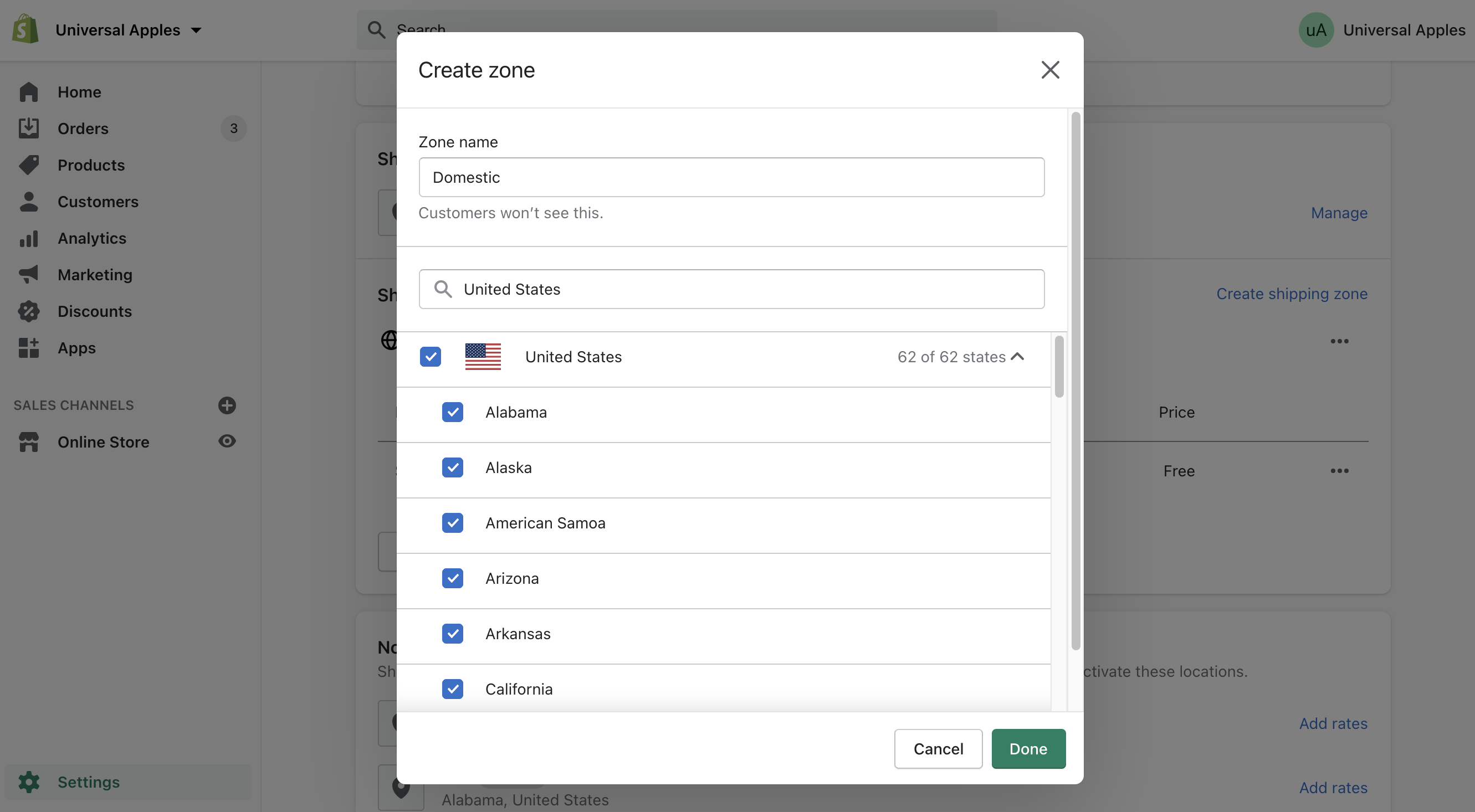
Task: Click the orders count badge 3
Action: coord(234,128)
